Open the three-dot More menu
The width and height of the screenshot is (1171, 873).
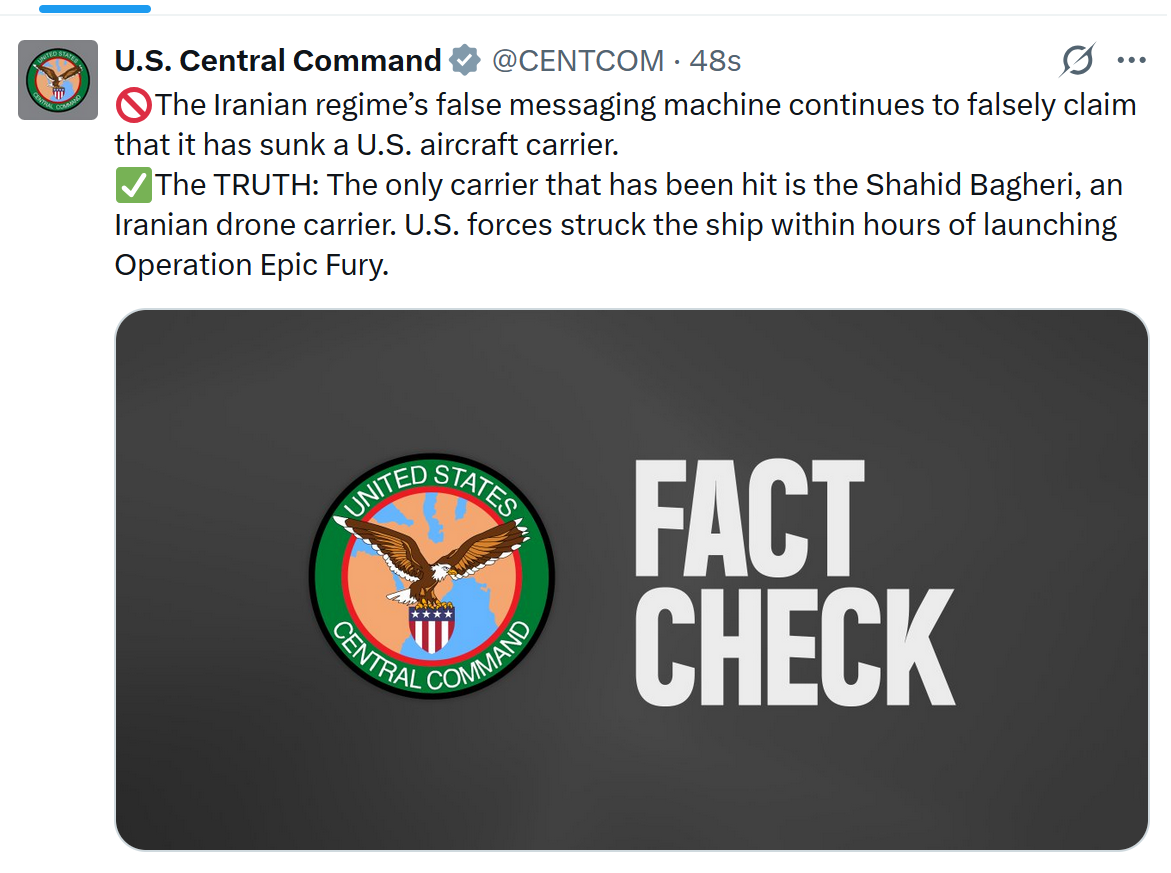tap(1131, 61)
